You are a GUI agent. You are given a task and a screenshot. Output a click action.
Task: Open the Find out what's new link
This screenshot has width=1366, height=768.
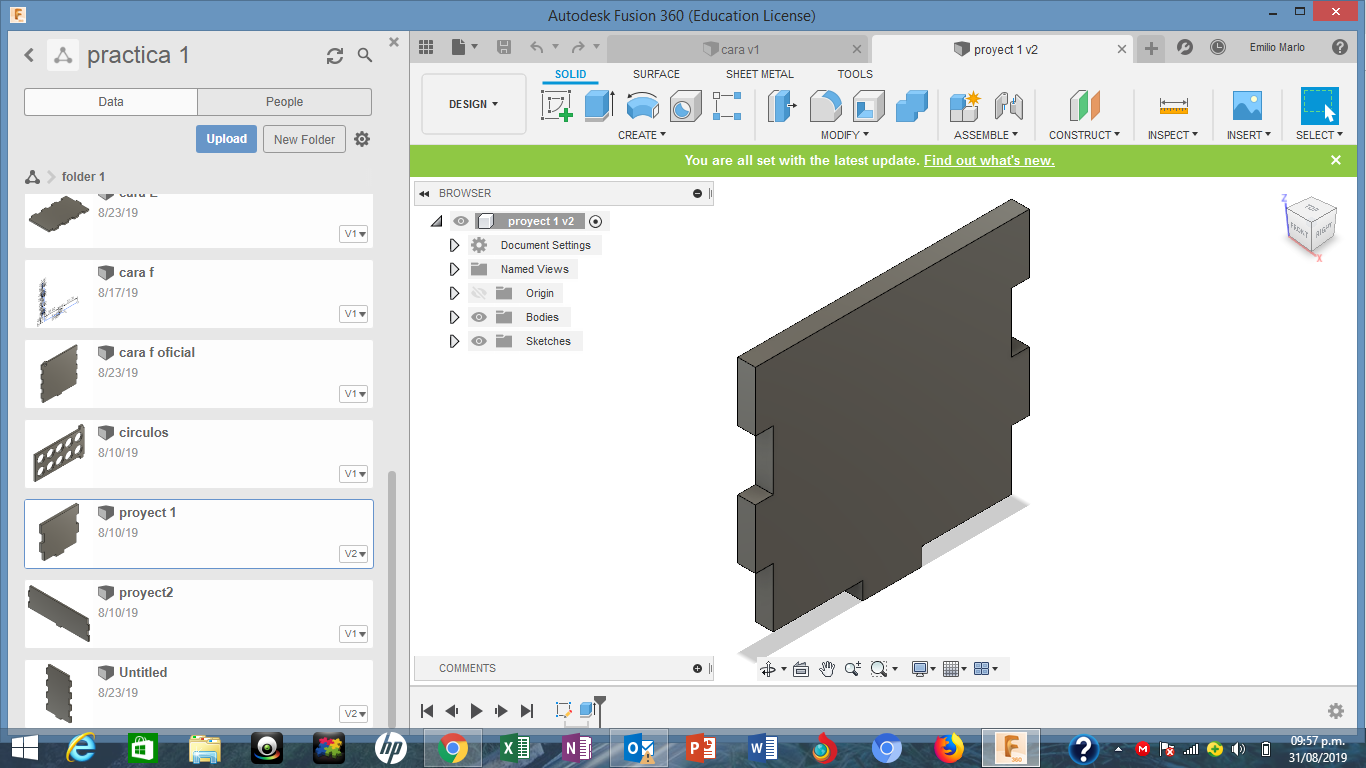(x=989, y=160)
